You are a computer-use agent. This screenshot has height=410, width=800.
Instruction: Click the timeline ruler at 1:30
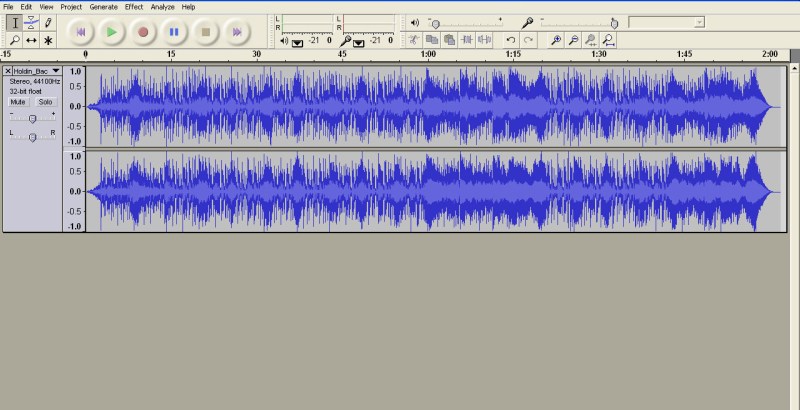(x=599, y=54)
